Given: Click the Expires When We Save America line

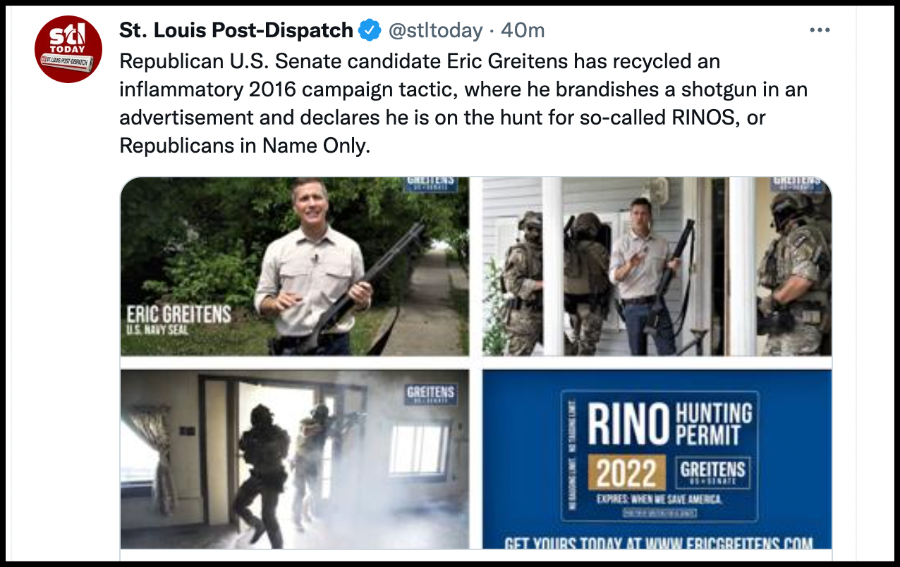Looking at the screenshot, I should click(658, 499).
